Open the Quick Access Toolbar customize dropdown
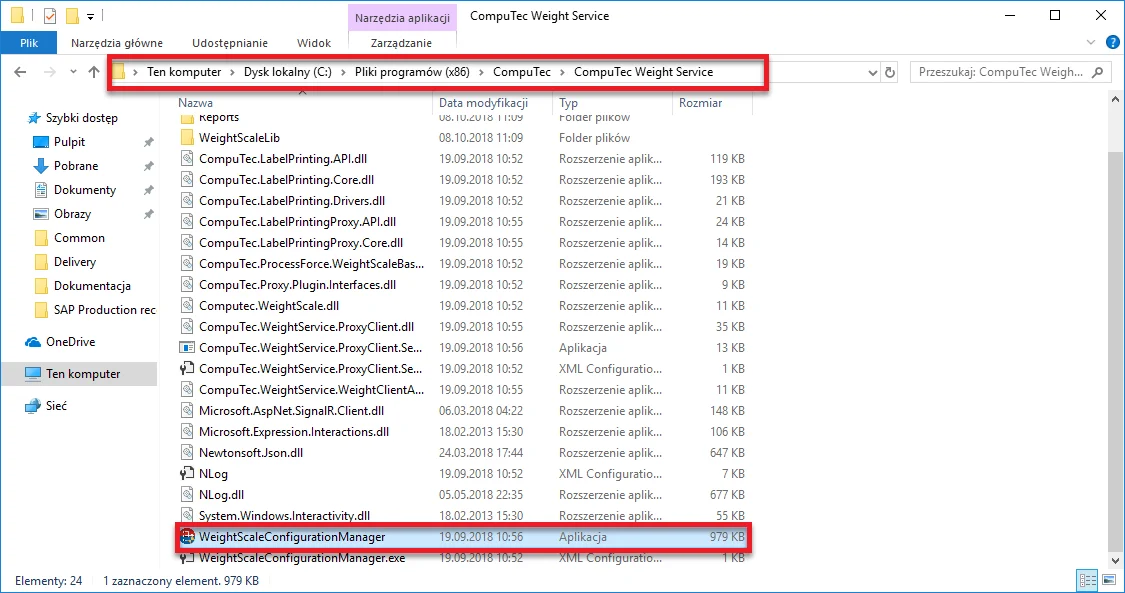The height and width of the screenshot is (593, 1125). pos(90,17)
